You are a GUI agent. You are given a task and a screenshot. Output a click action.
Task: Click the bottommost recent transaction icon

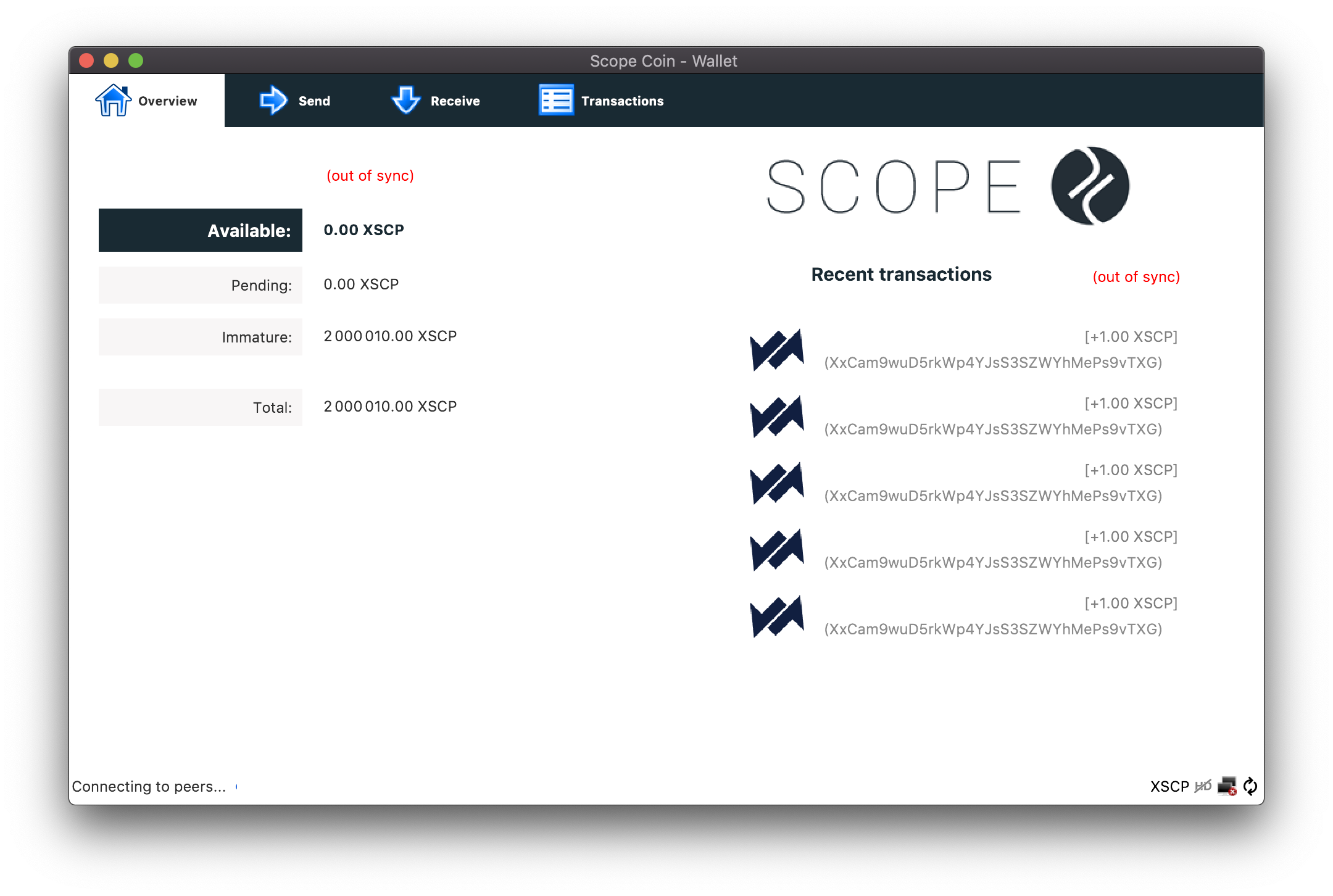coord(777,616)
